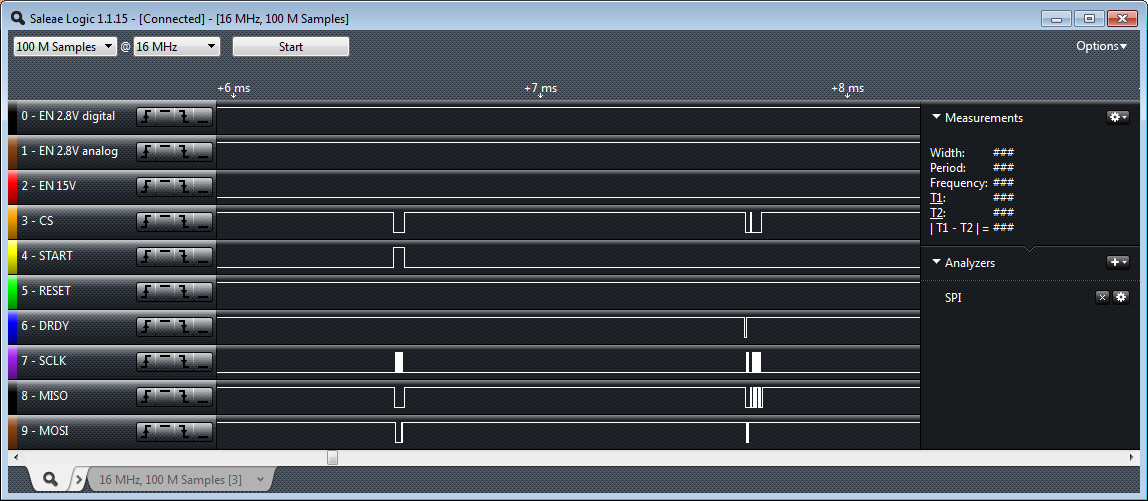Set rising edge trigger on MISO channel

tap(146, 396)
